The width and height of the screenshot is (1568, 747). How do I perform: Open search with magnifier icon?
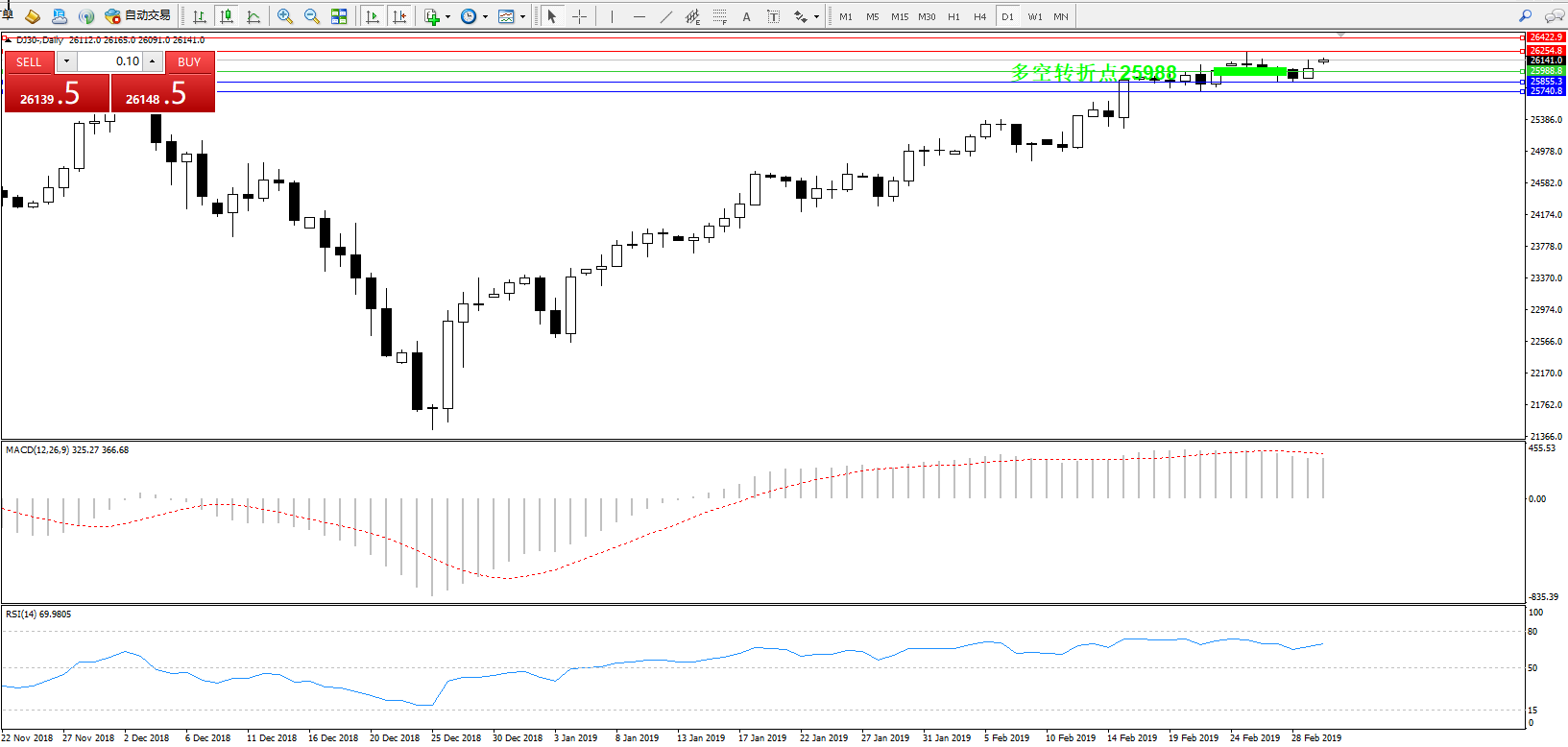(1525, 16)
